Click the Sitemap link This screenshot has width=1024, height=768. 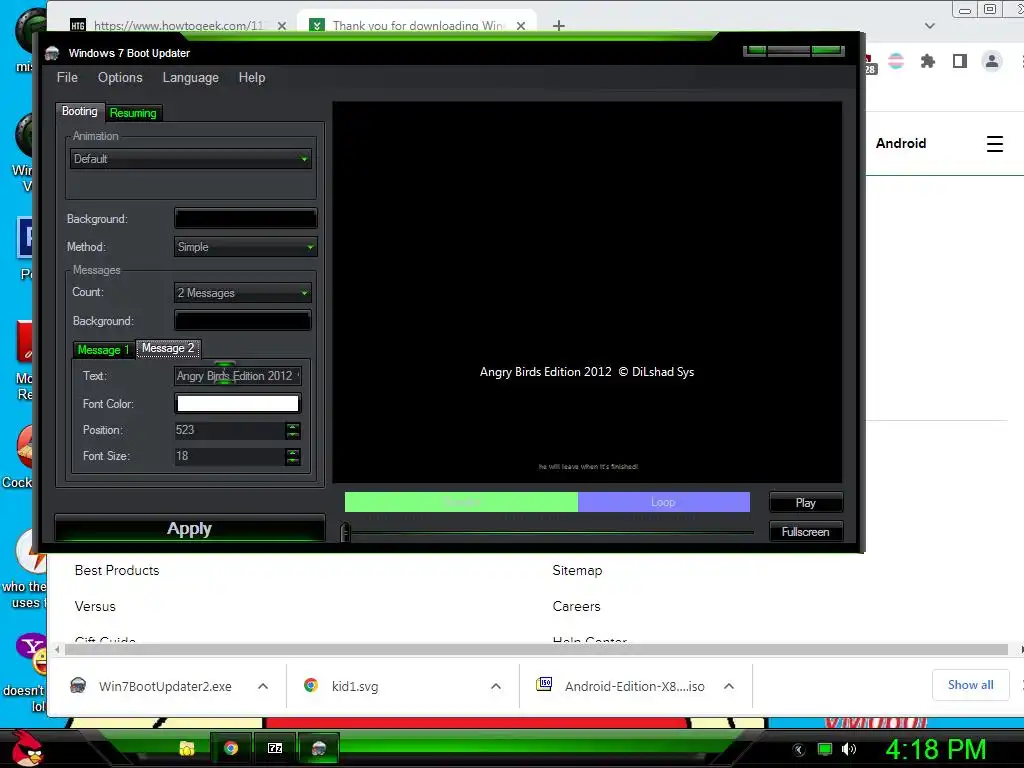point(577,570)
